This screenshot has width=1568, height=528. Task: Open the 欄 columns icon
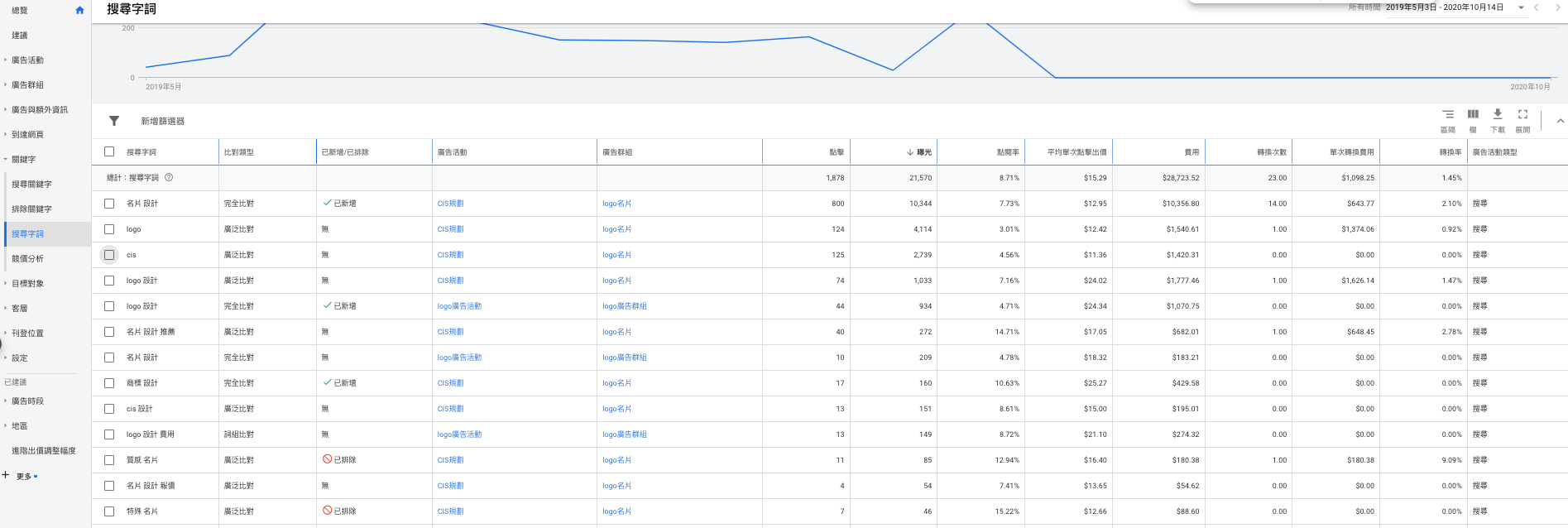(1473, 115)
